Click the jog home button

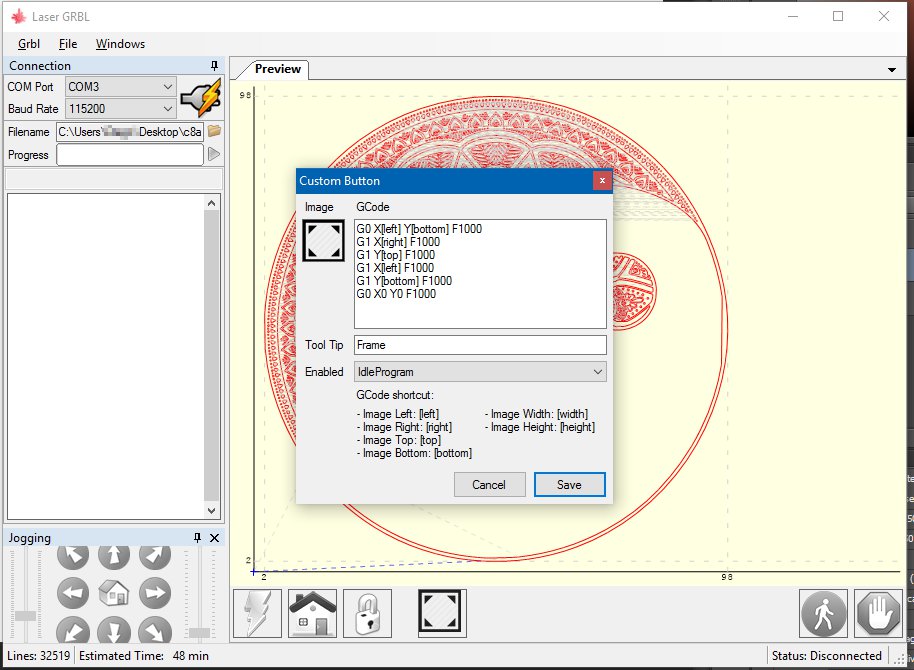114,593
